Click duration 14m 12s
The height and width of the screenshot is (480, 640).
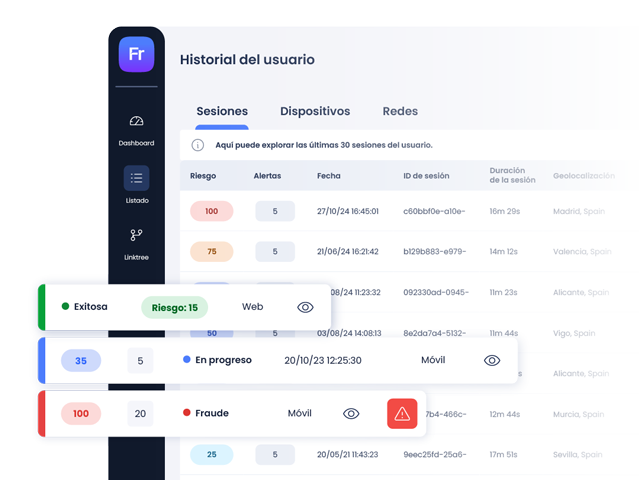click(x=503, y=251)
